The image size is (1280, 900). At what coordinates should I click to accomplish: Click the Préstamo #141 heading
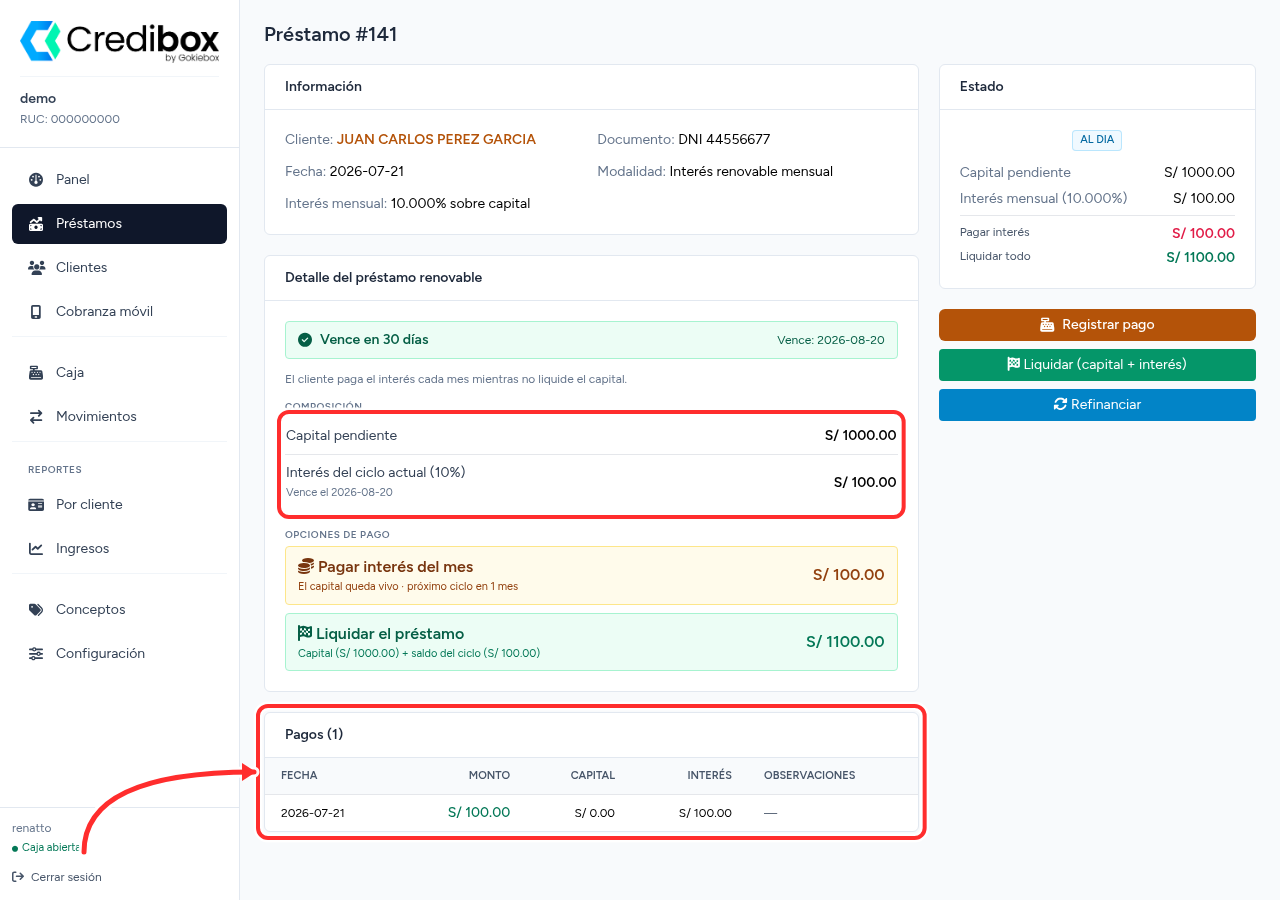tap(331, 35)
